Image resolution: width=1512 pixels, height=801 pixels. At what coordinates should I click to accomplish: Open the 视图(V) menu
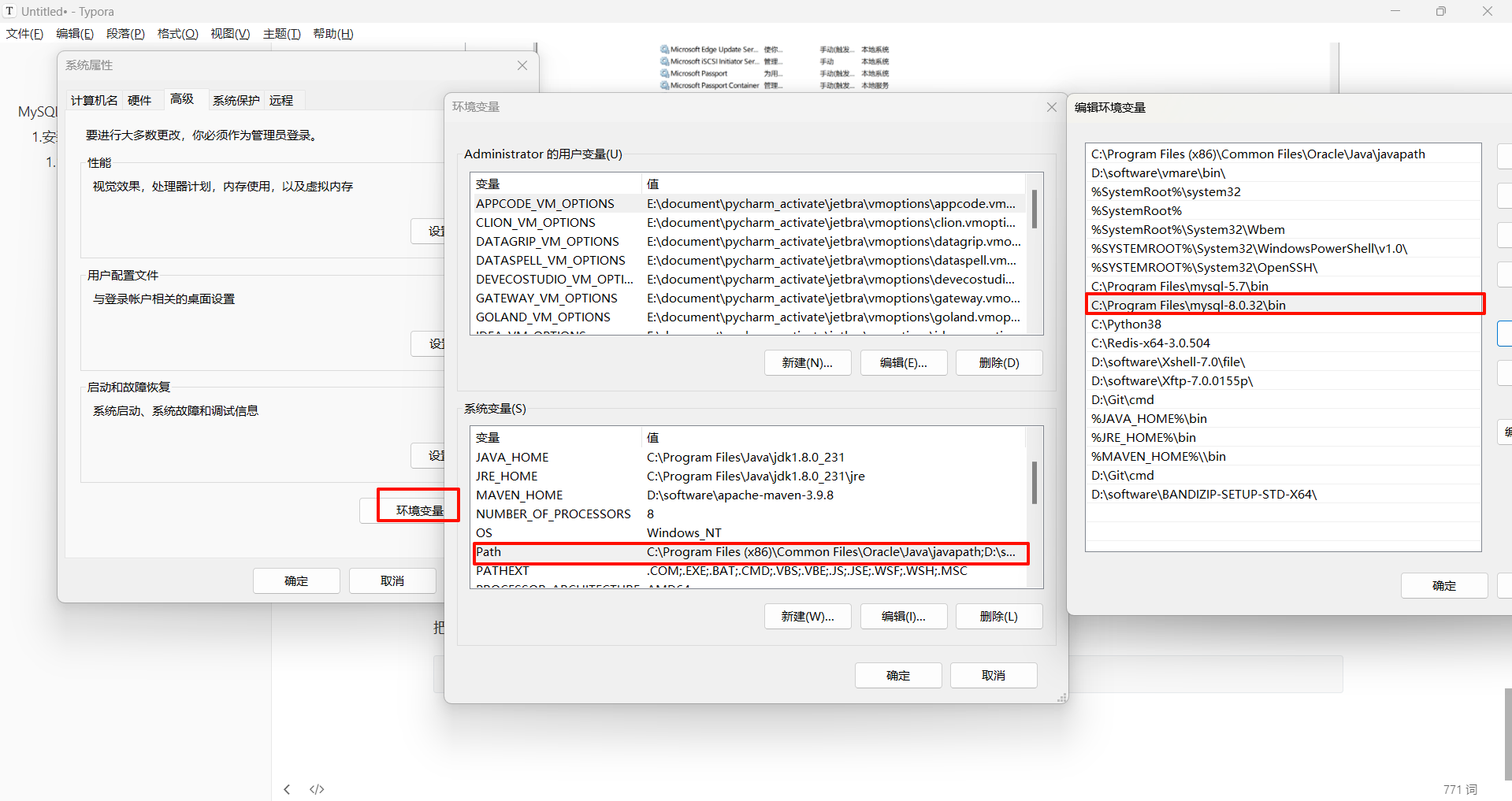(x=230, y=34)
